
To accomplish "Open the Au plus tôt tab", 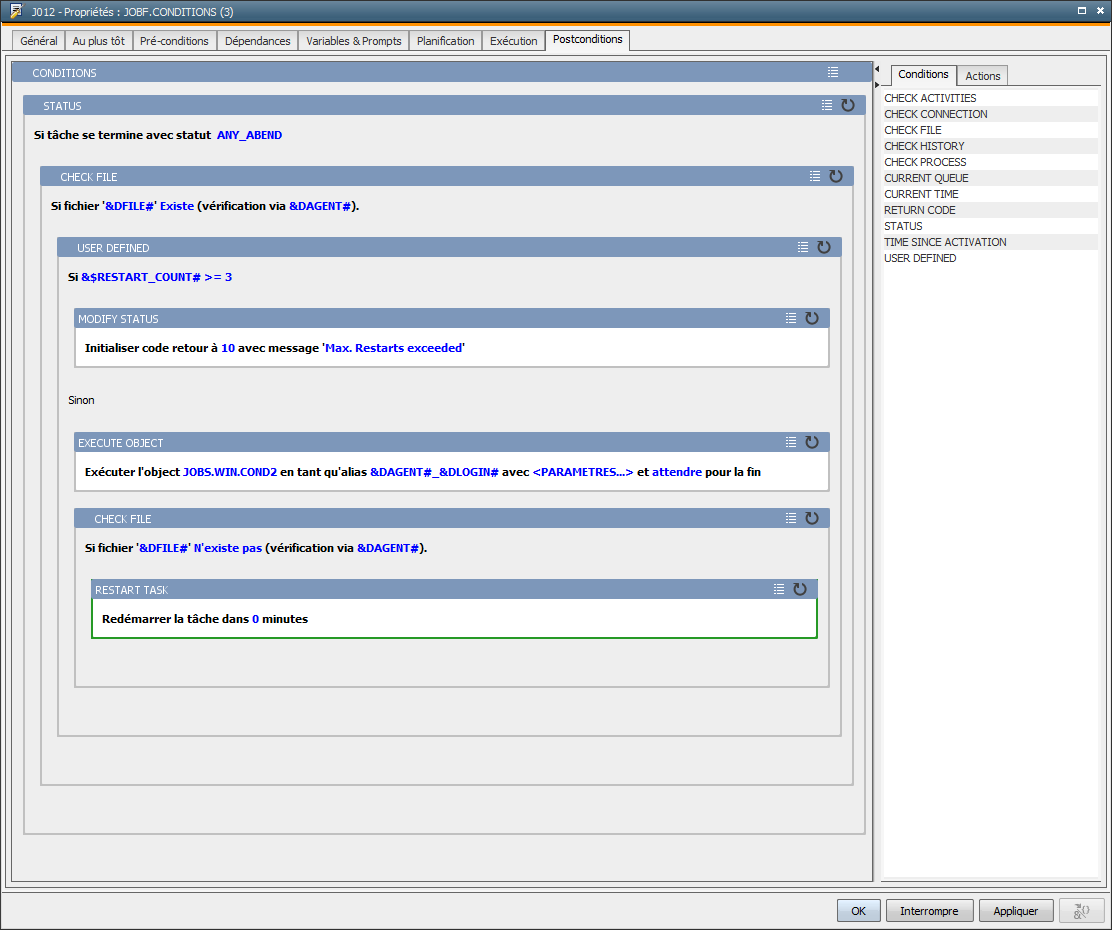I will coord(99,41).
